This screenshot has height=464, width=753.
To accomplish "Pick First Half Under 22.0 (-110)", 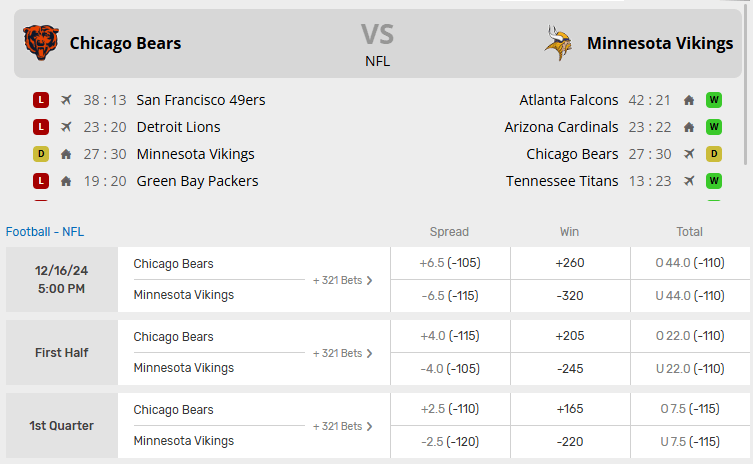I will [689, 368].
